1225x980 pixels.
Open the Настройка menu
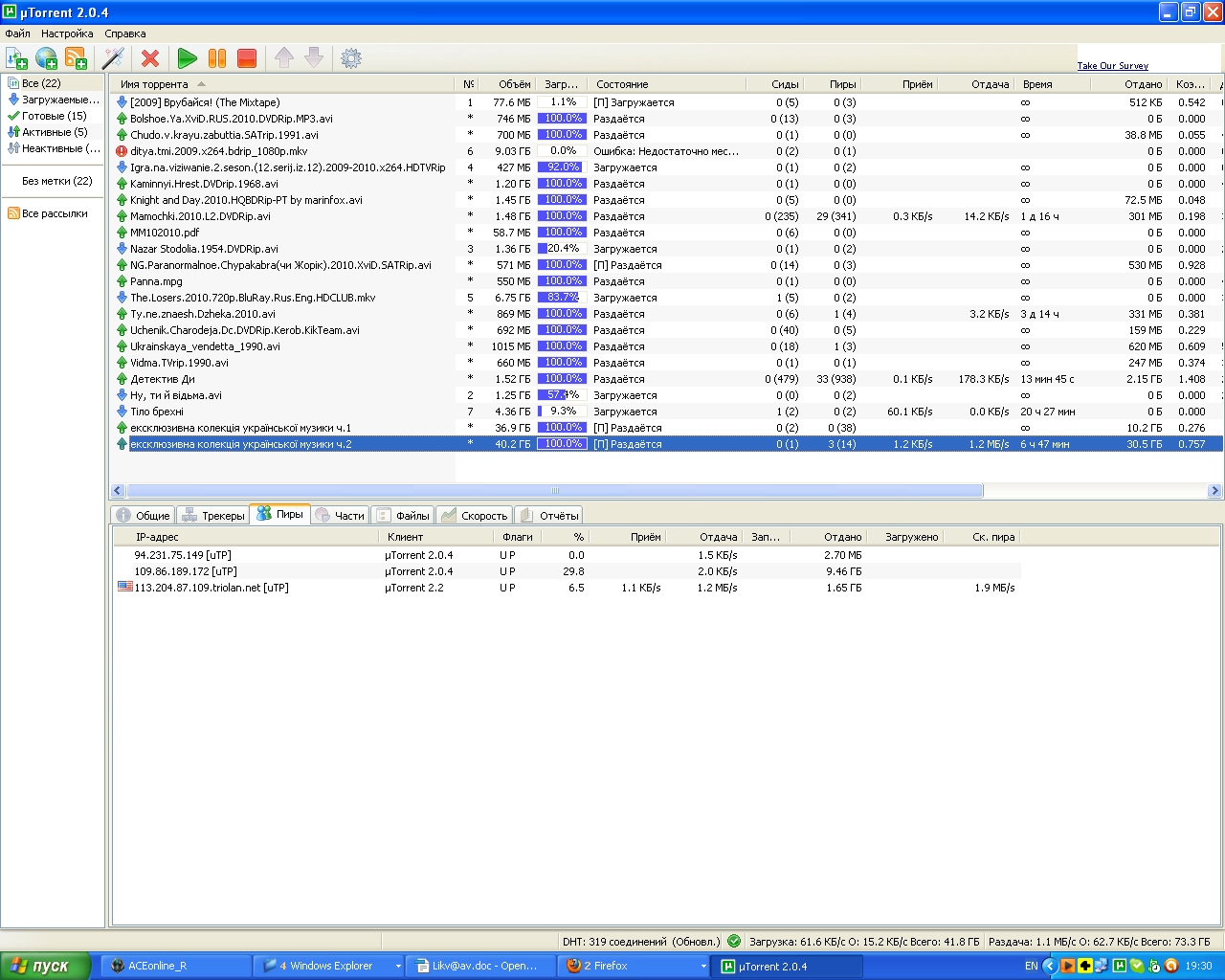(67, 33)
